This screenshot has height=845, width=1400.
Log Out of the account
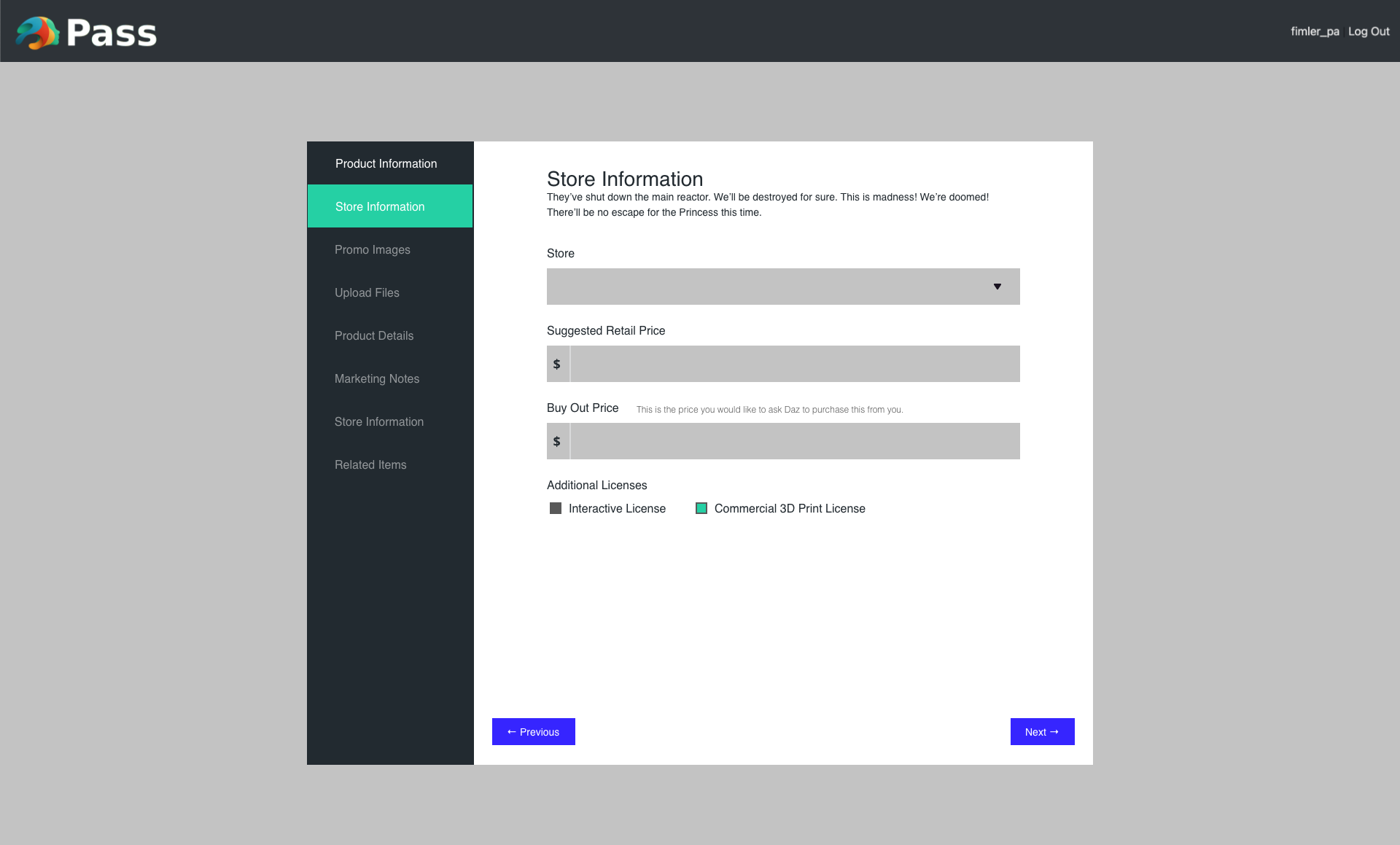tap(1368, 31)
